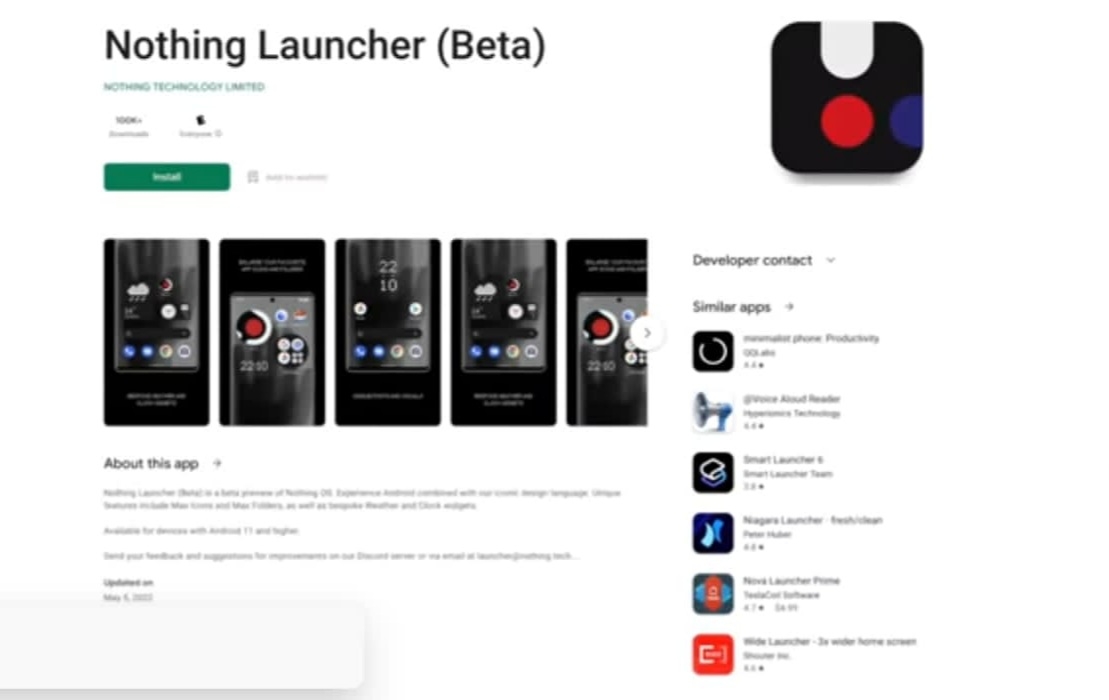1109x700 pixels.
Task: Open Niagara Launcher app icon
Action: click(x=712, y=533)
